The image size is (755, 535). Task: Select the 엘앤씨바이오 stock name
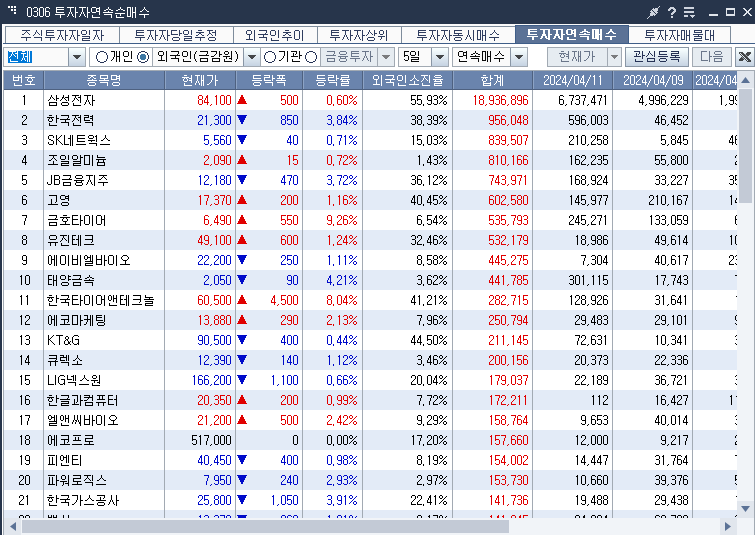pyautogui.click(x=82, y=420)
